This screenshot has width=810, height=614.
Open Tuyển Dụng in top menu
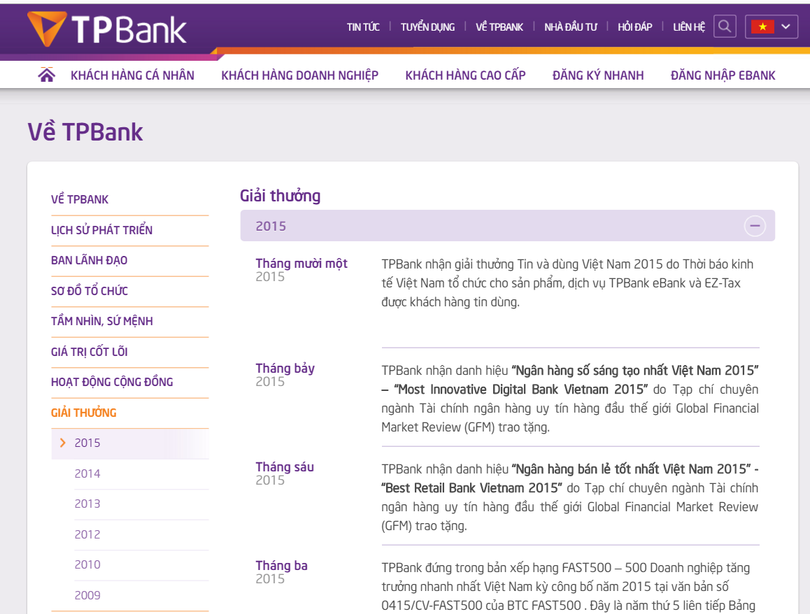tap(427, 27)
